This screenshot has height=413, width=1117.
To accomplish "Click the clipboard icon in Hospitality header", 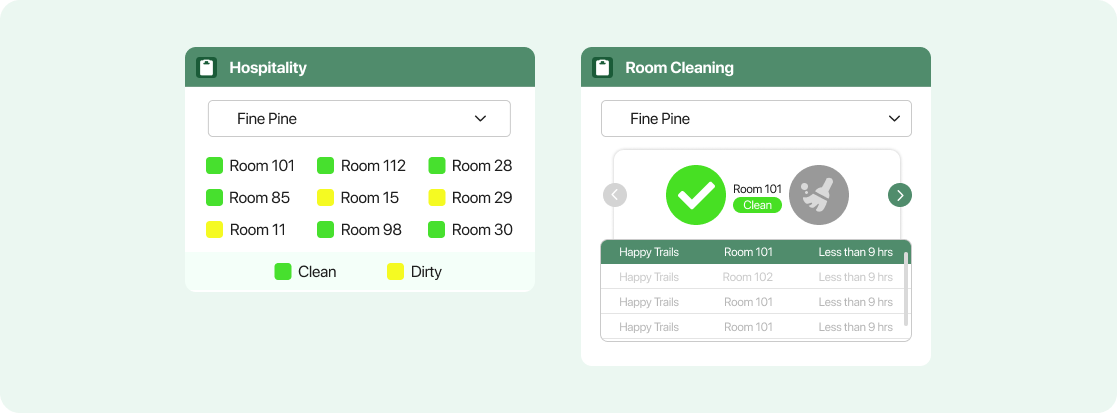I will pos(207,68).
